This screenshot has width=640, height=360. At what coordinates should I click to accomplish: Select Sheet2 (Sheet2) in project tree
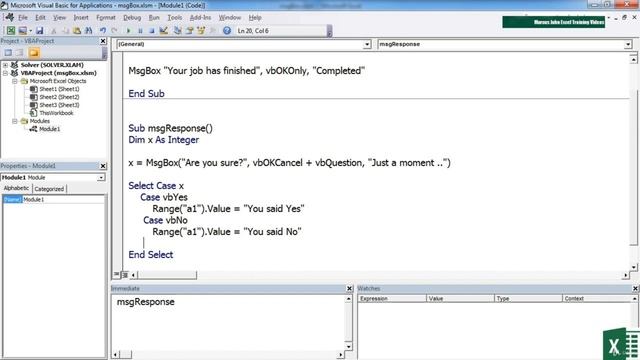point(59,97)
